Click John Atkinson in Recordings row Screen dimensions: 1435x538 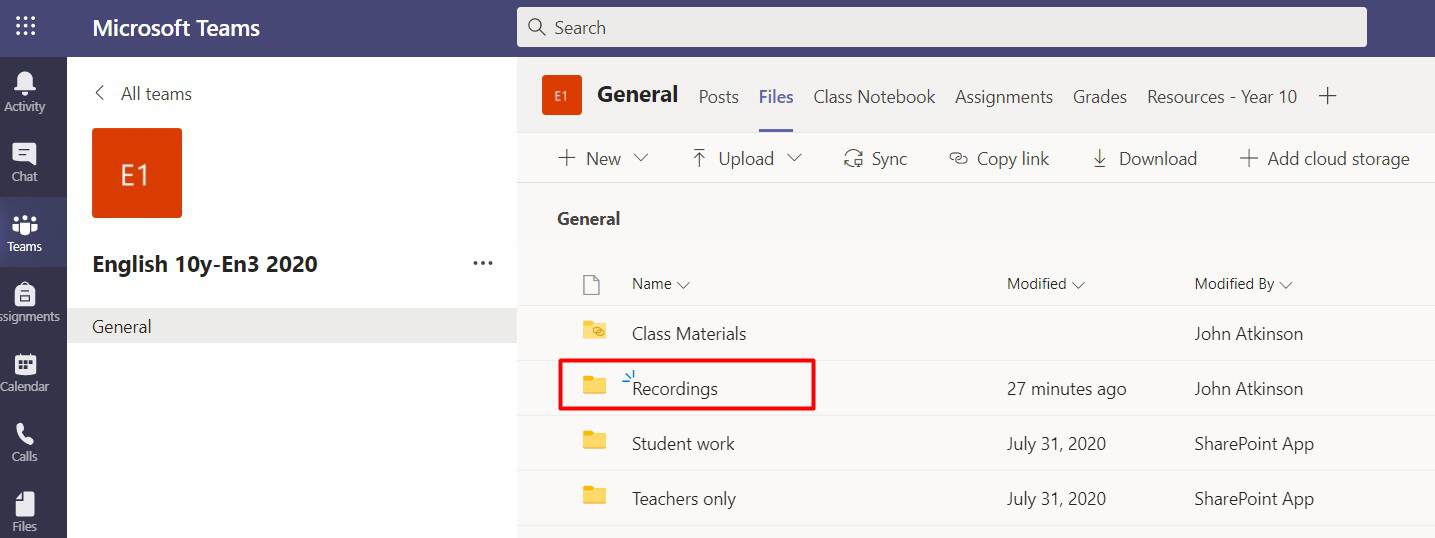[1248, 389]
